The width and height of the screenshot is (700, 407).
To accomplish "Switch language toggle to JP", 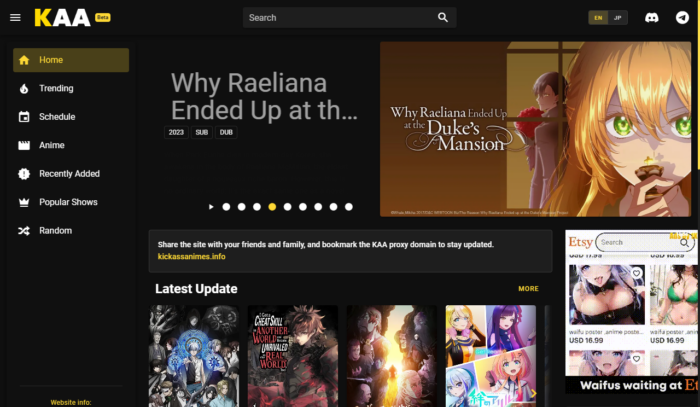I will [x=617, y=18].
